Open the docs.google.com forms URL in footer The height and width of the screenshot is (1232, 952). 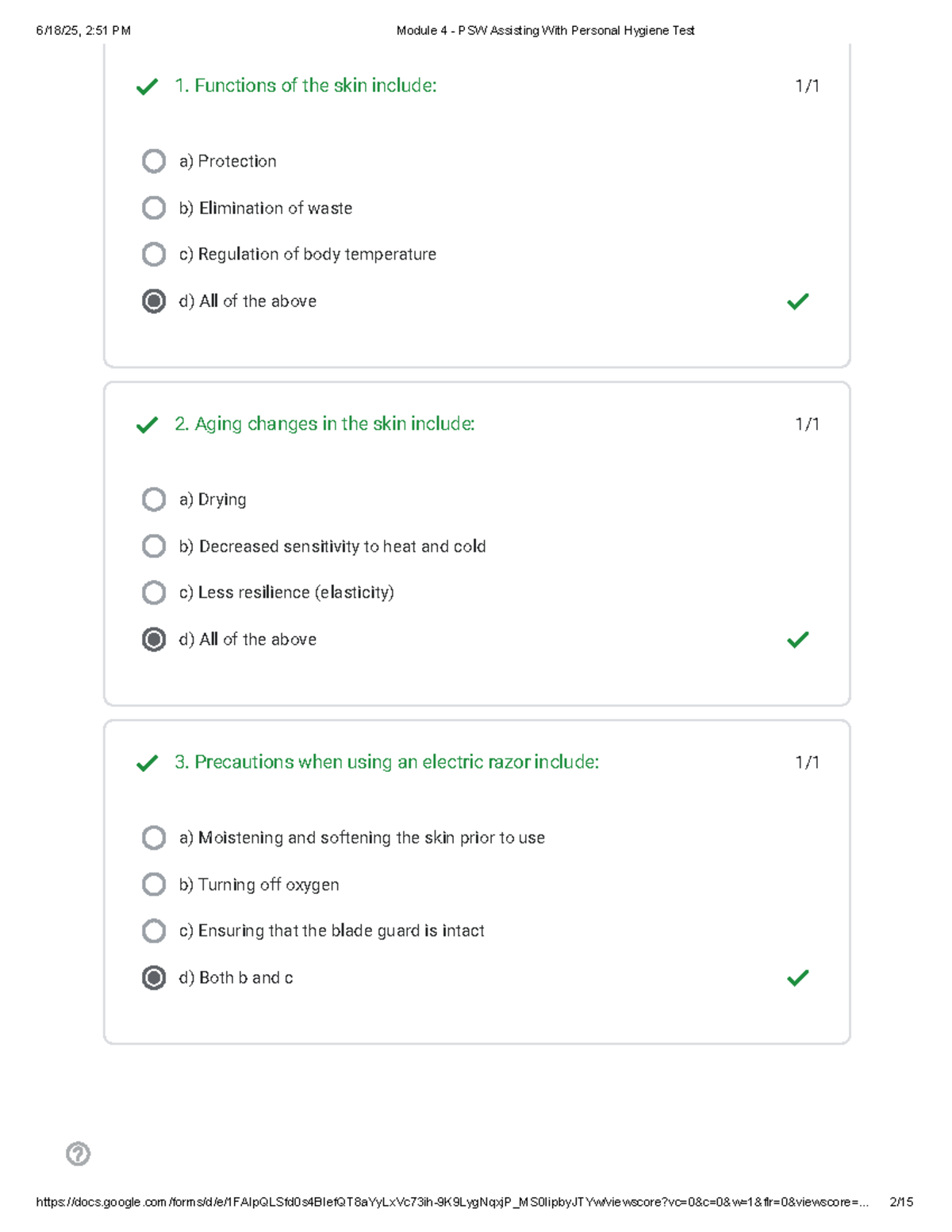(452, 1202)
